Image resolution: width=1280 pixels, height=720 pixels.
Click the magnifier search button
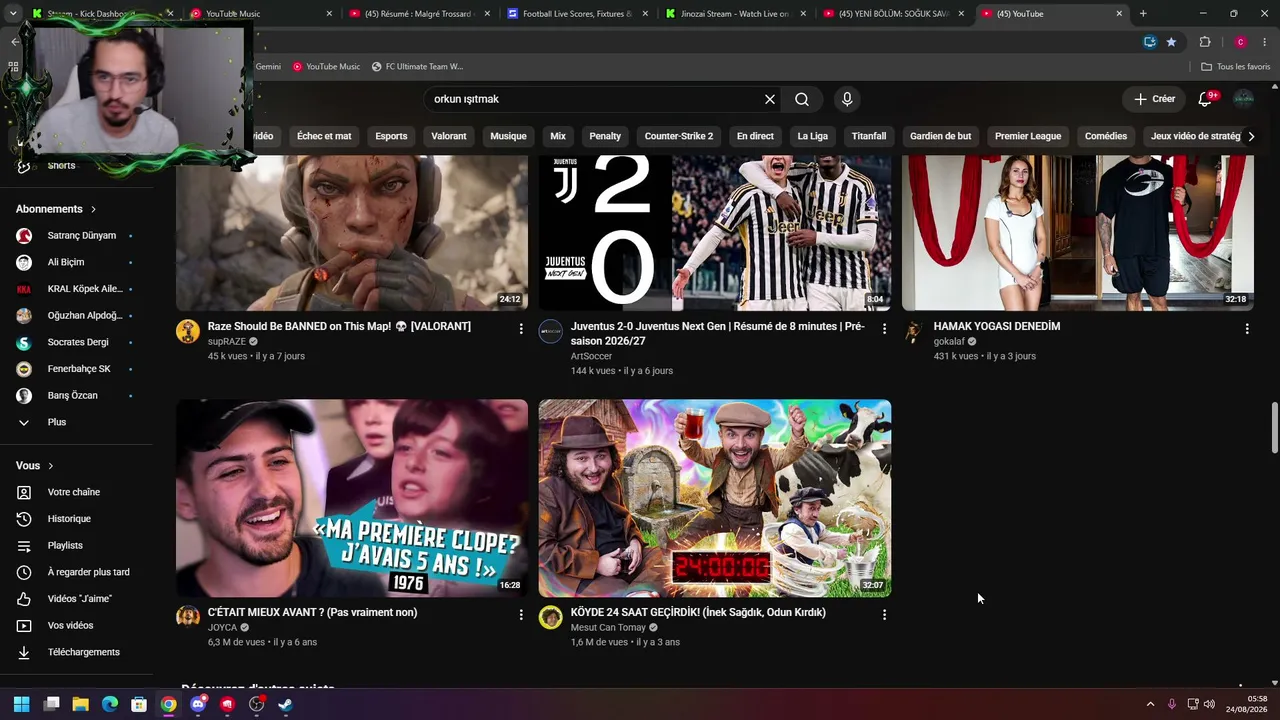point(802,99)
